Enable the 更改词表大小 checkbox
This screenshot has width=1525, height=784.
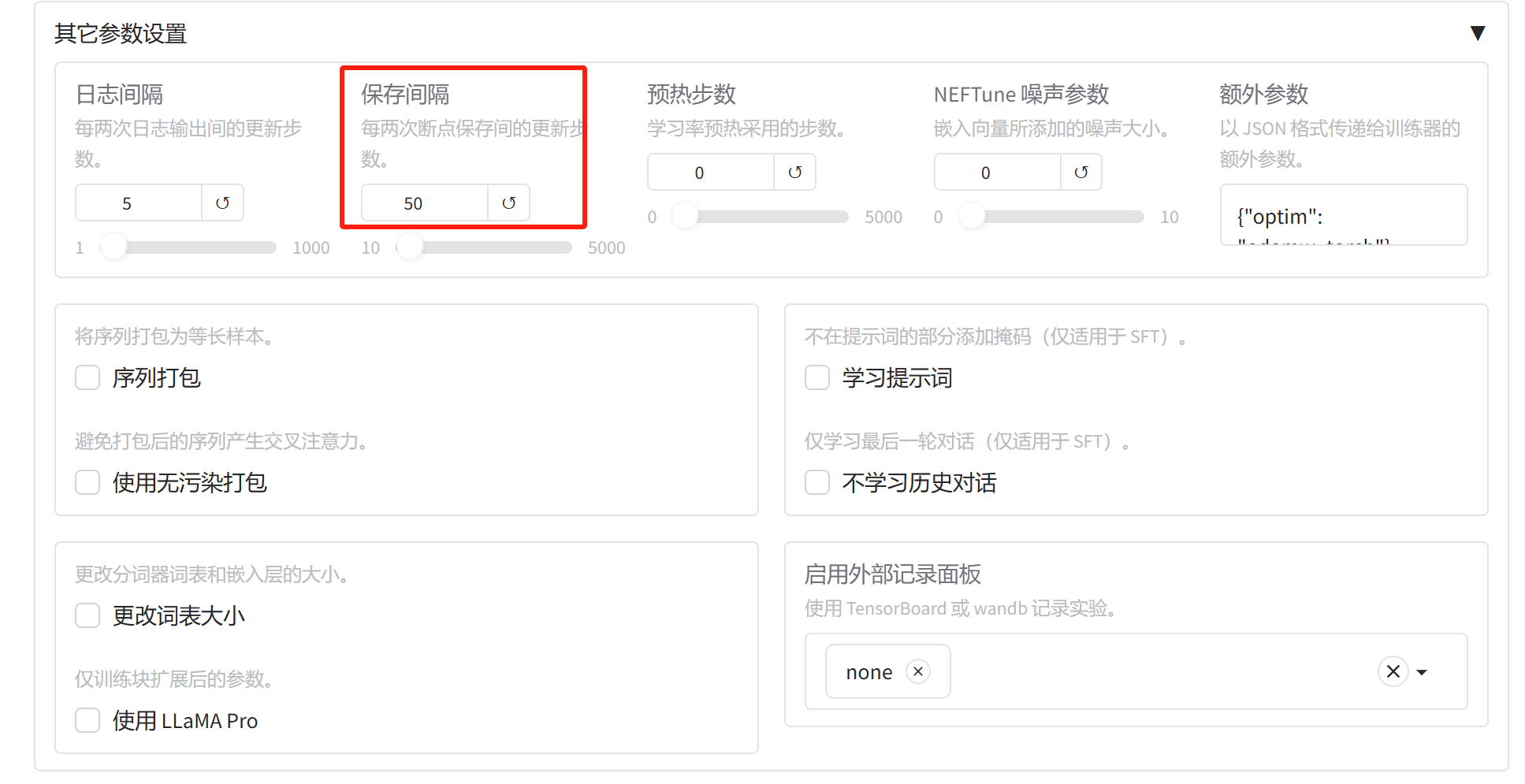(x=87, y=615)
